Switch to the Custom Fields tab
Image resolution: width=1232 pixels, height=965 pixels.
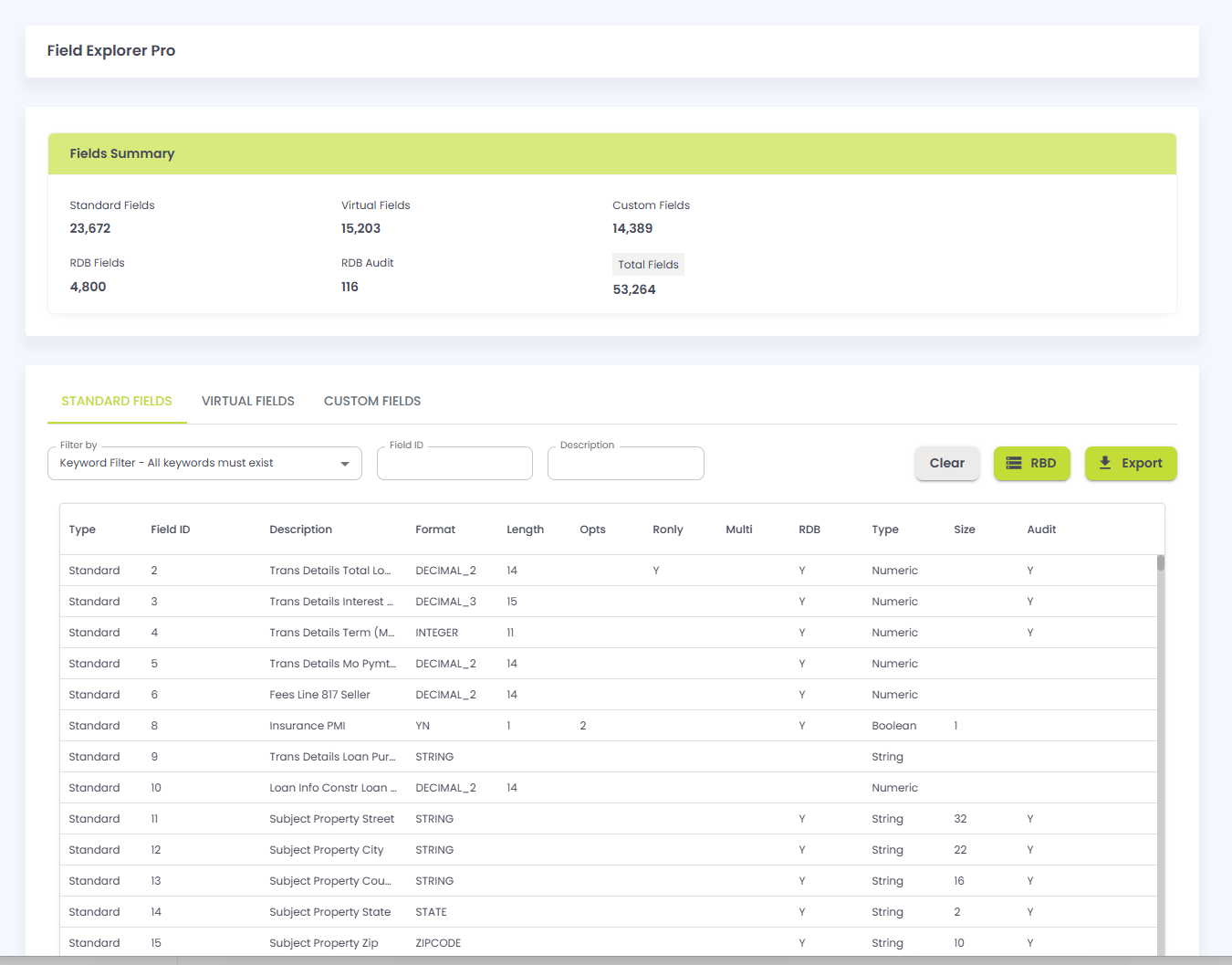tap(372, 401)
